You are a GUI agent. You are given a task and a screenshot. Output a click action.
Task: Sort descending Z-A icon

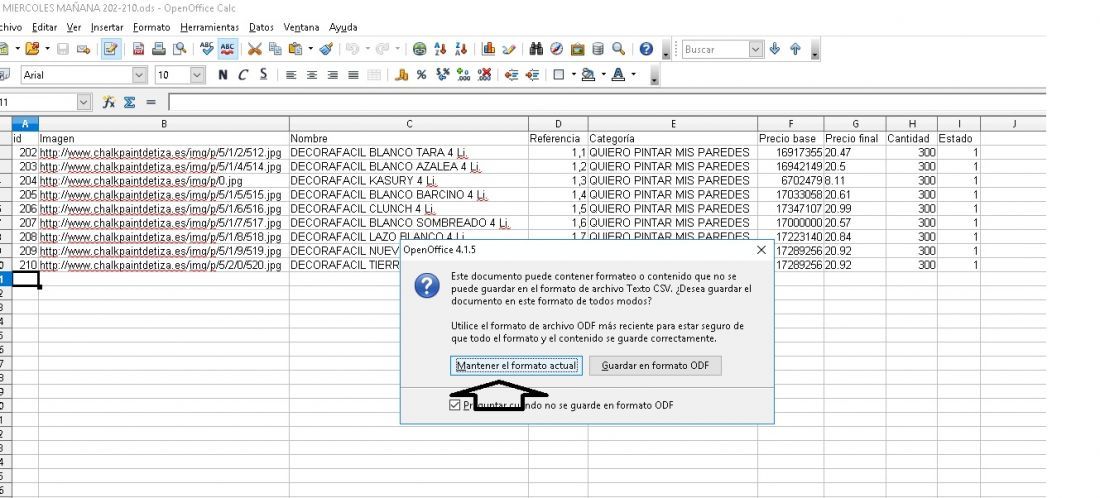coord(461,49)
